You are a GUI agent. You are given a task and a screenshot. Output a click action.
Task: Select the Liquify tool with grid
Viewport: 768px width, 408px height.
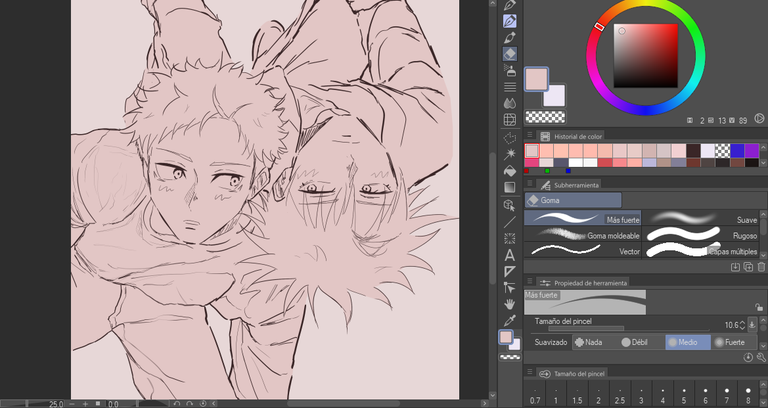[x=510, y=120]
